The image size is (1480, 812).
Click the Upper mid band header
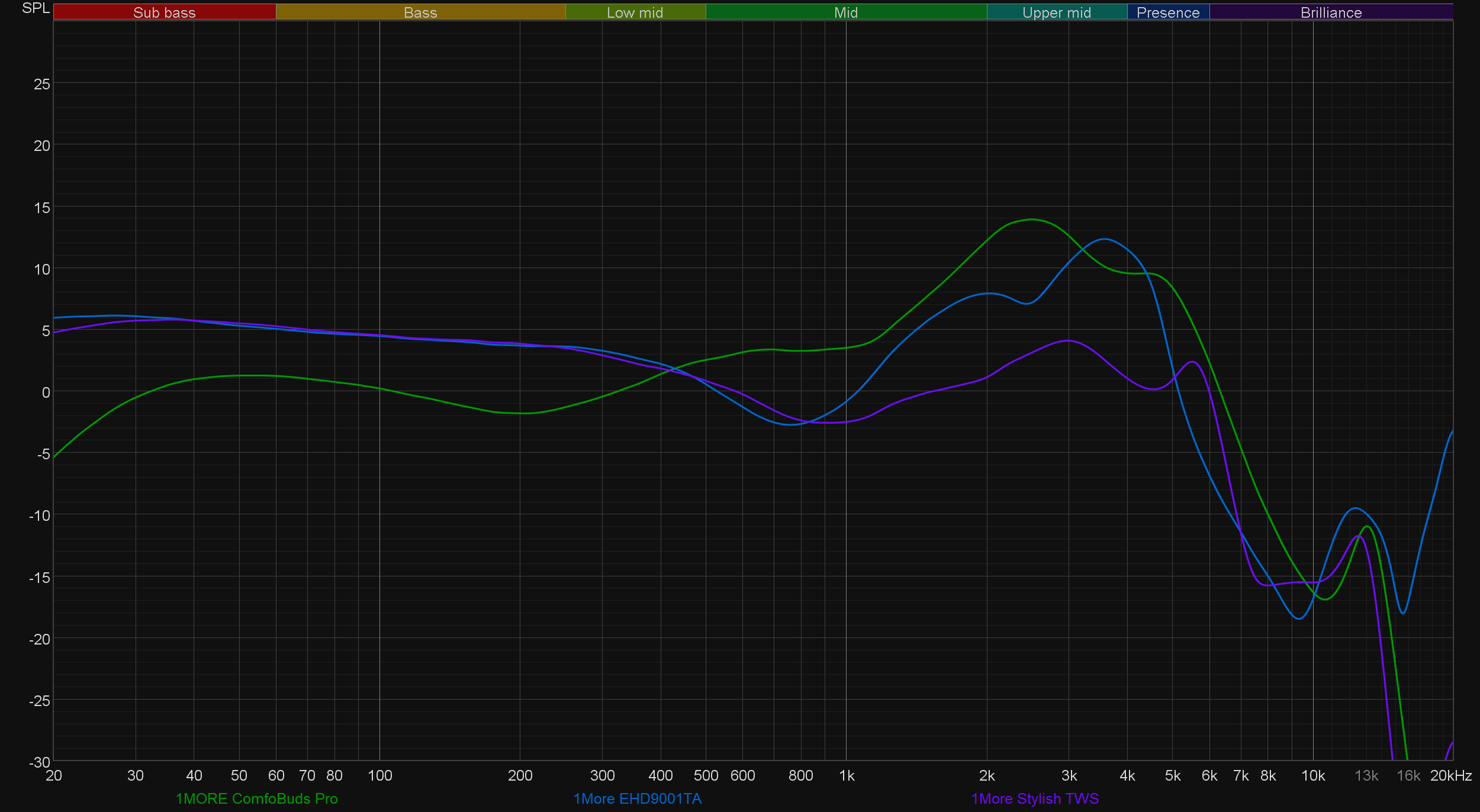tap(1057, 12)
